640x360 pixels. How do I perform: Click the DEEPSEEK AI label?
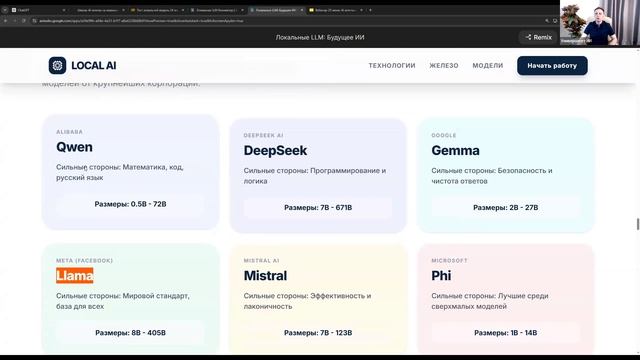(x=263, y=135)
